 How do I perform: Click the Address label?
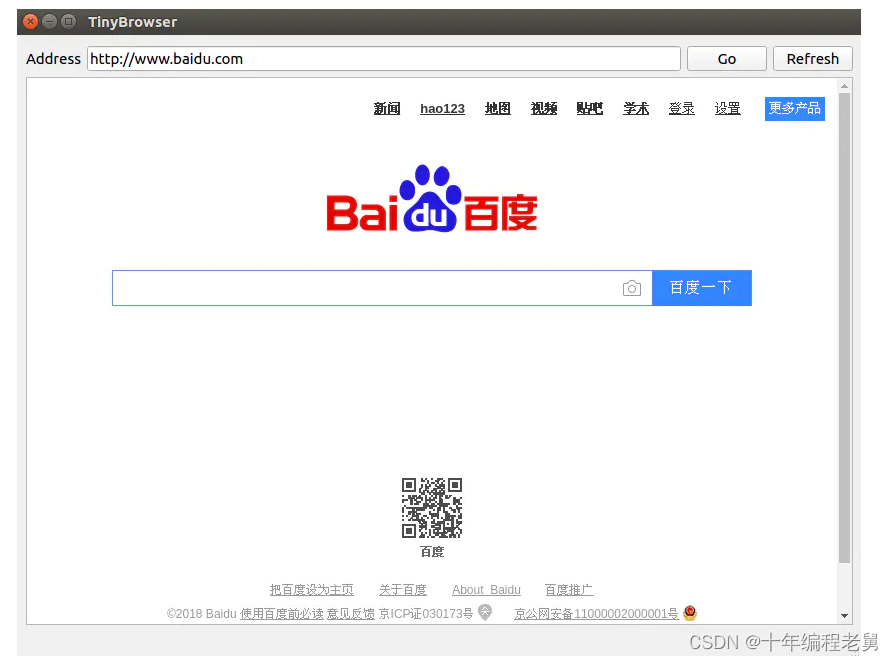[x=54, y=59]
